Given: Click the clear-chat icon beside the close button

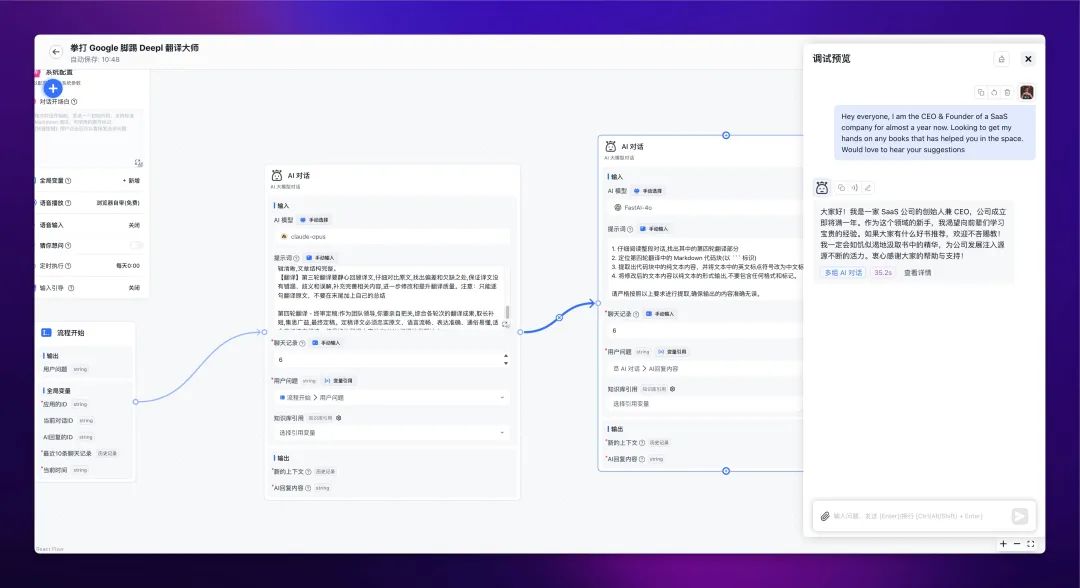Looking at the screenshot, I should coord(1001,59).
